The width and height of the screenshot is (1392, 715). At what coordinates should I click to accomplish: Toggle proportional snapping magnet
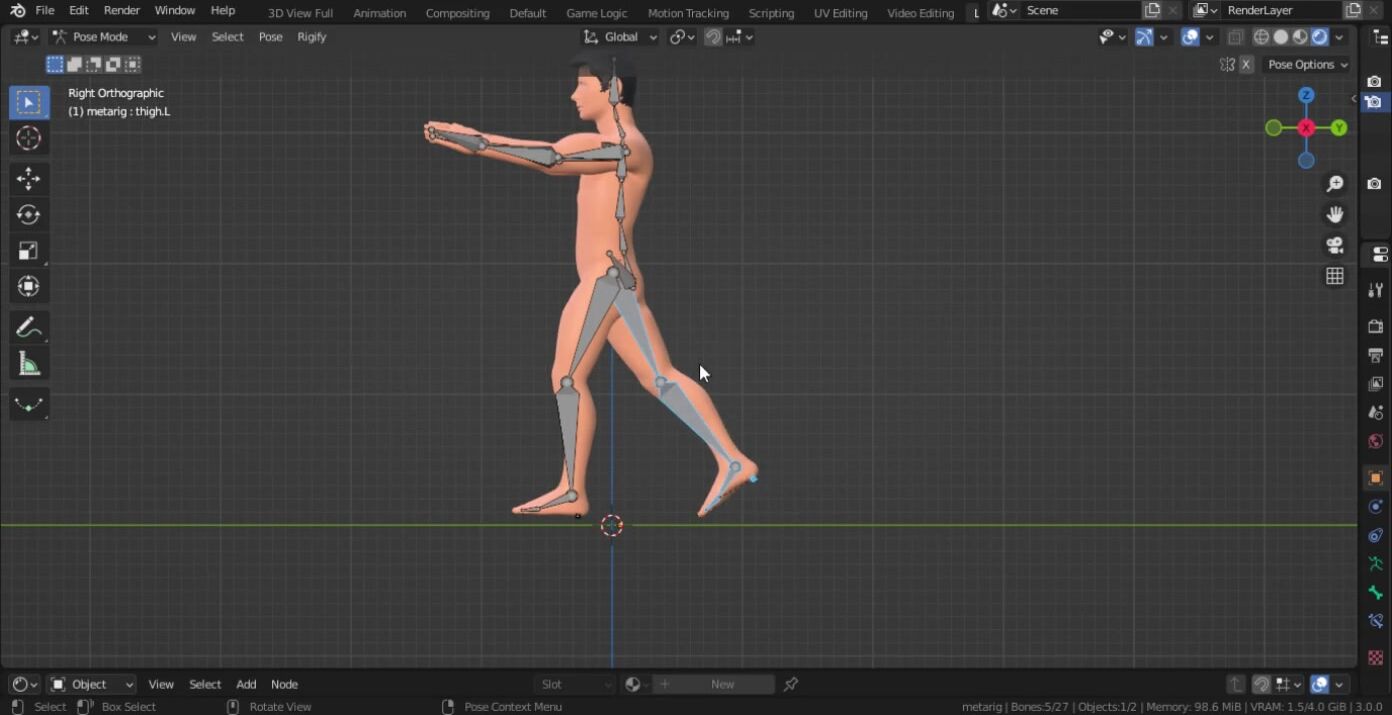click(713, 37)
